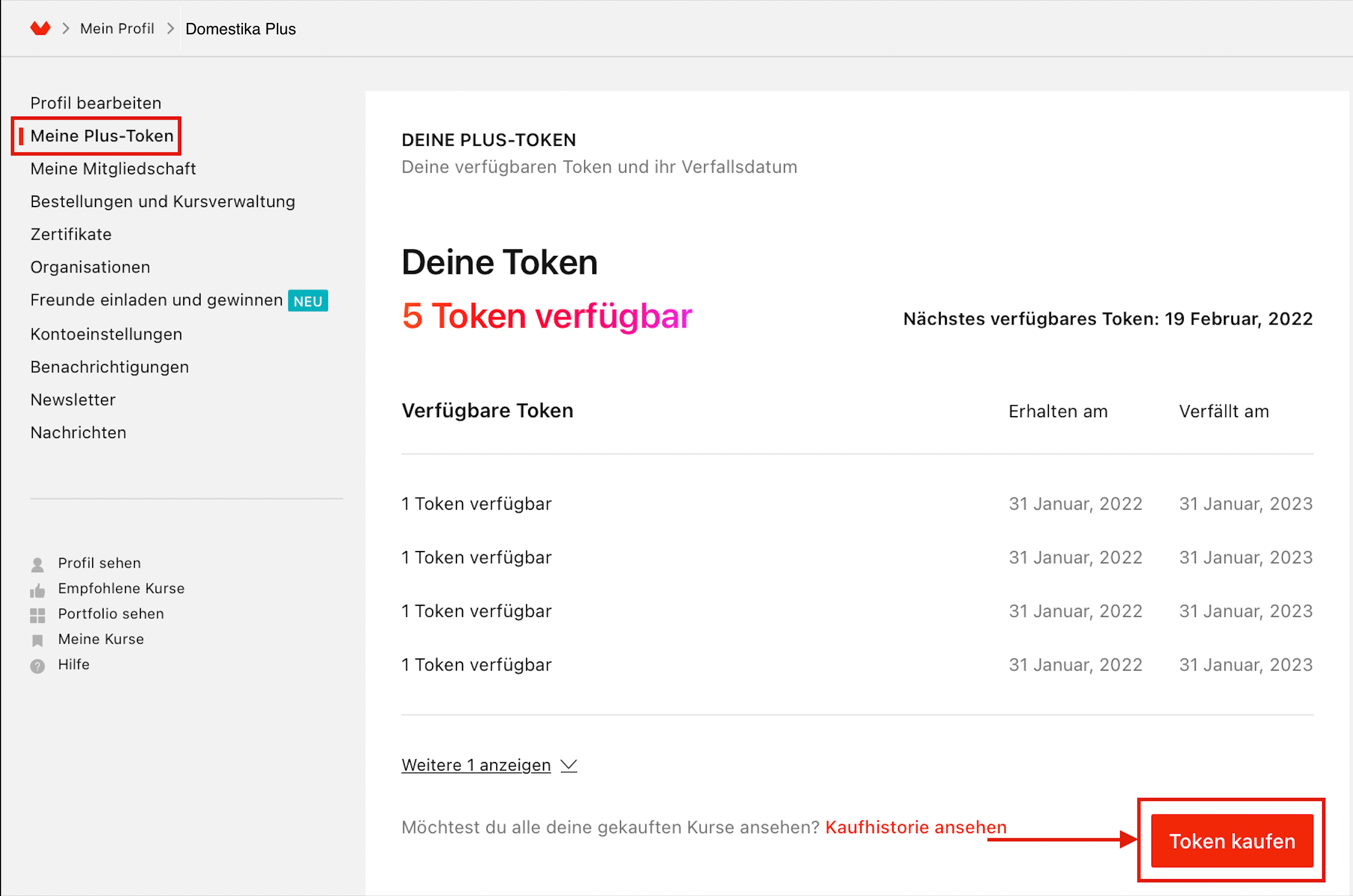Open Zertifikate section
The height and width of the screenshot is (896, 1353).
[x=71, y=234]
